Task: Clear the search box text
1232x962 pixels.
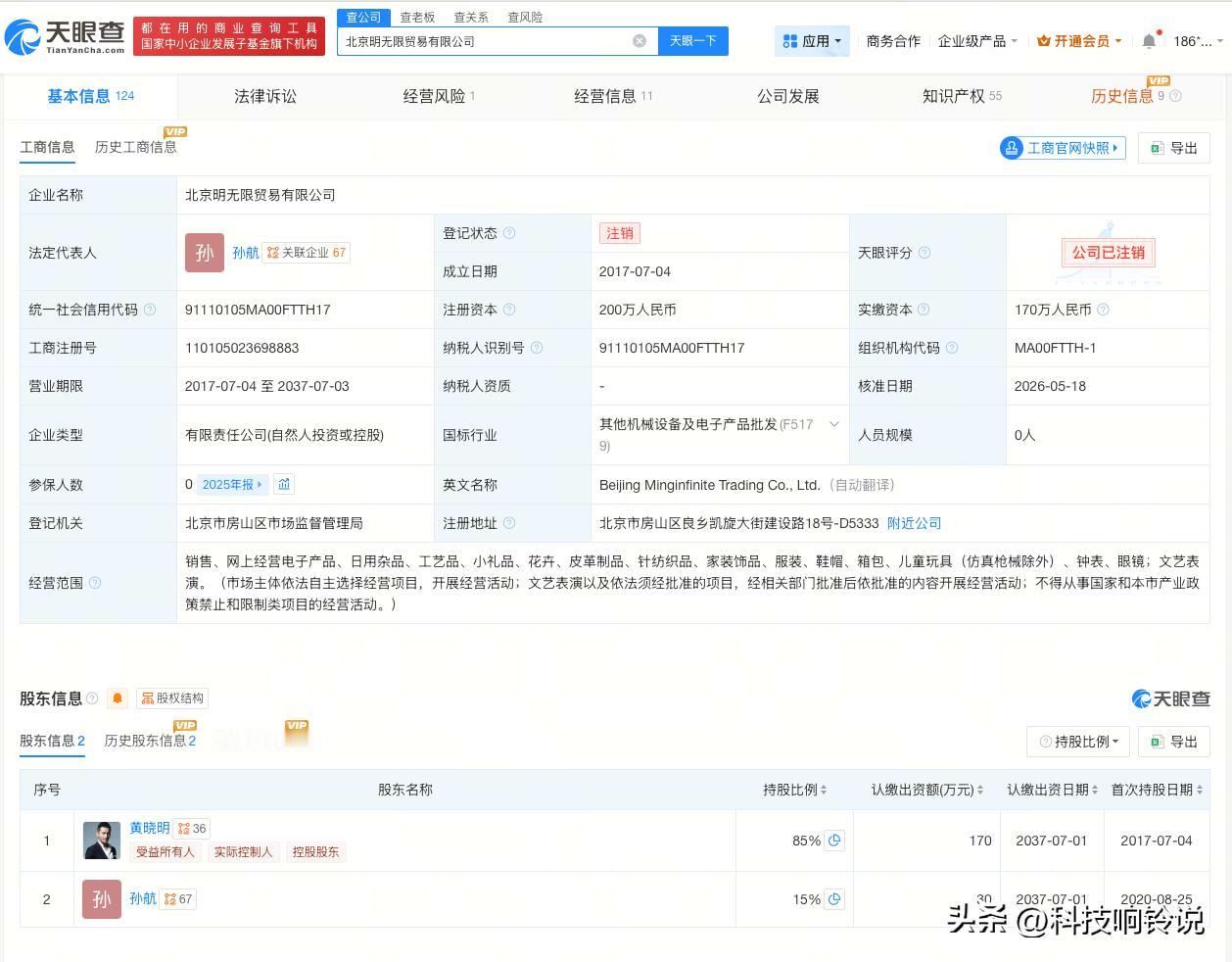Action: point(640,41)
